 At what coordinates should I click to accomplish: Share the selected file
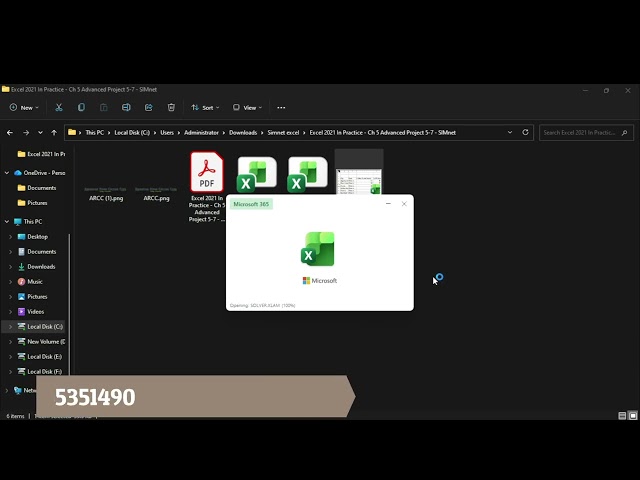coord(149,108)
